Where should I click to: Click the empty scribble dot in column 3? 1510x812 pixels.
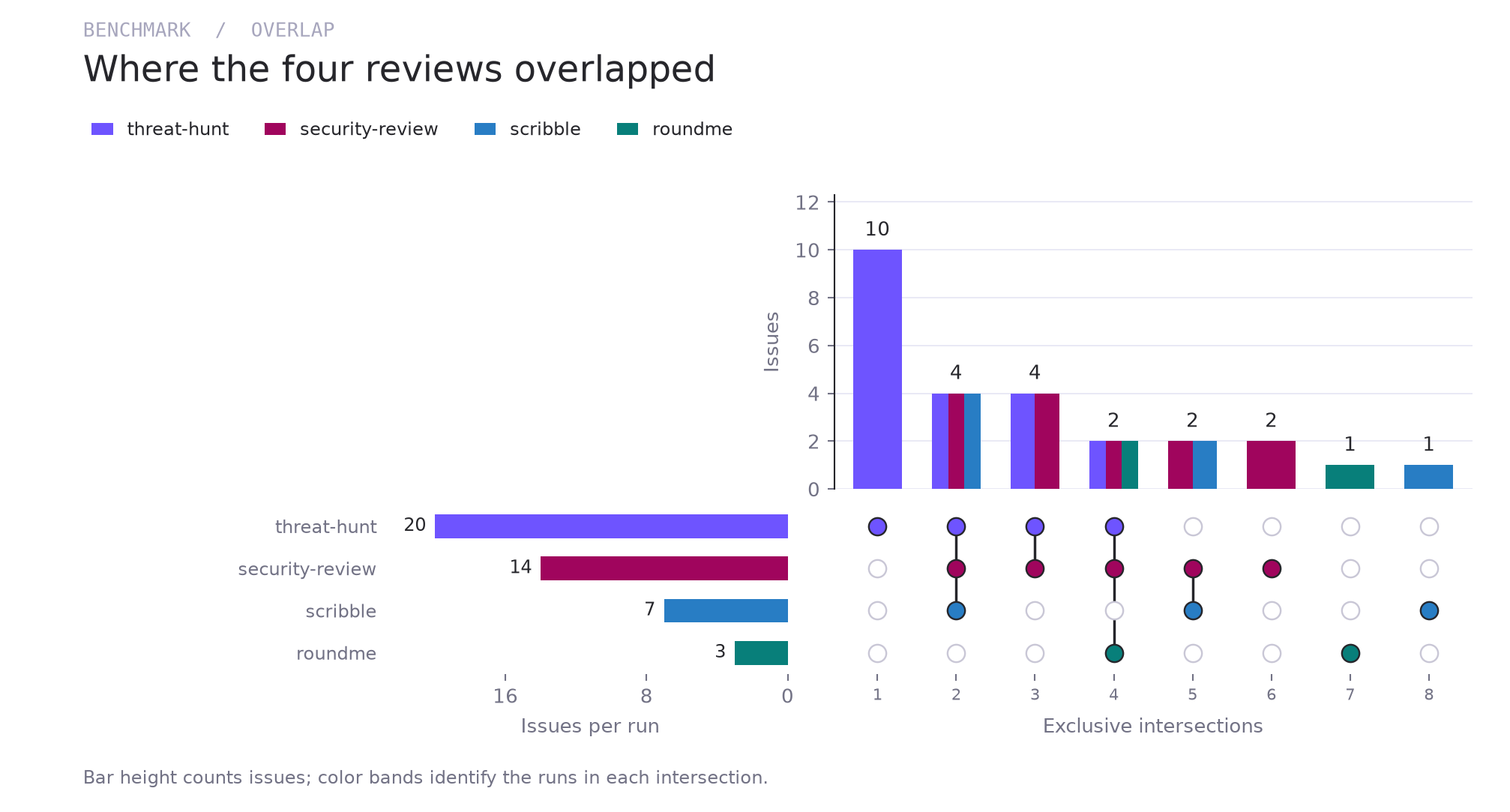(1035, 610)
